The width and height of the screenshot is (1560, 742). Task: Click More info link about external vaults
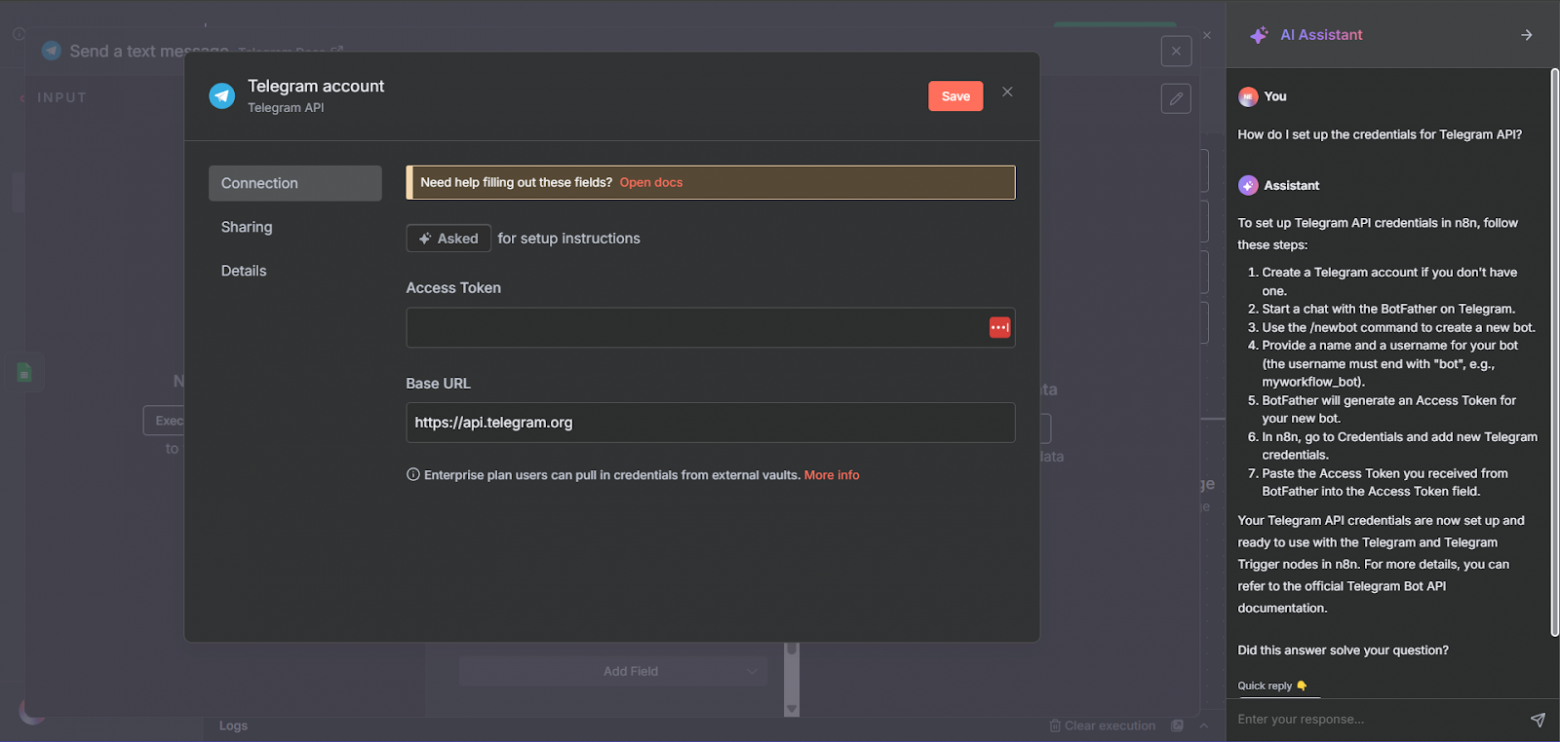831,475
